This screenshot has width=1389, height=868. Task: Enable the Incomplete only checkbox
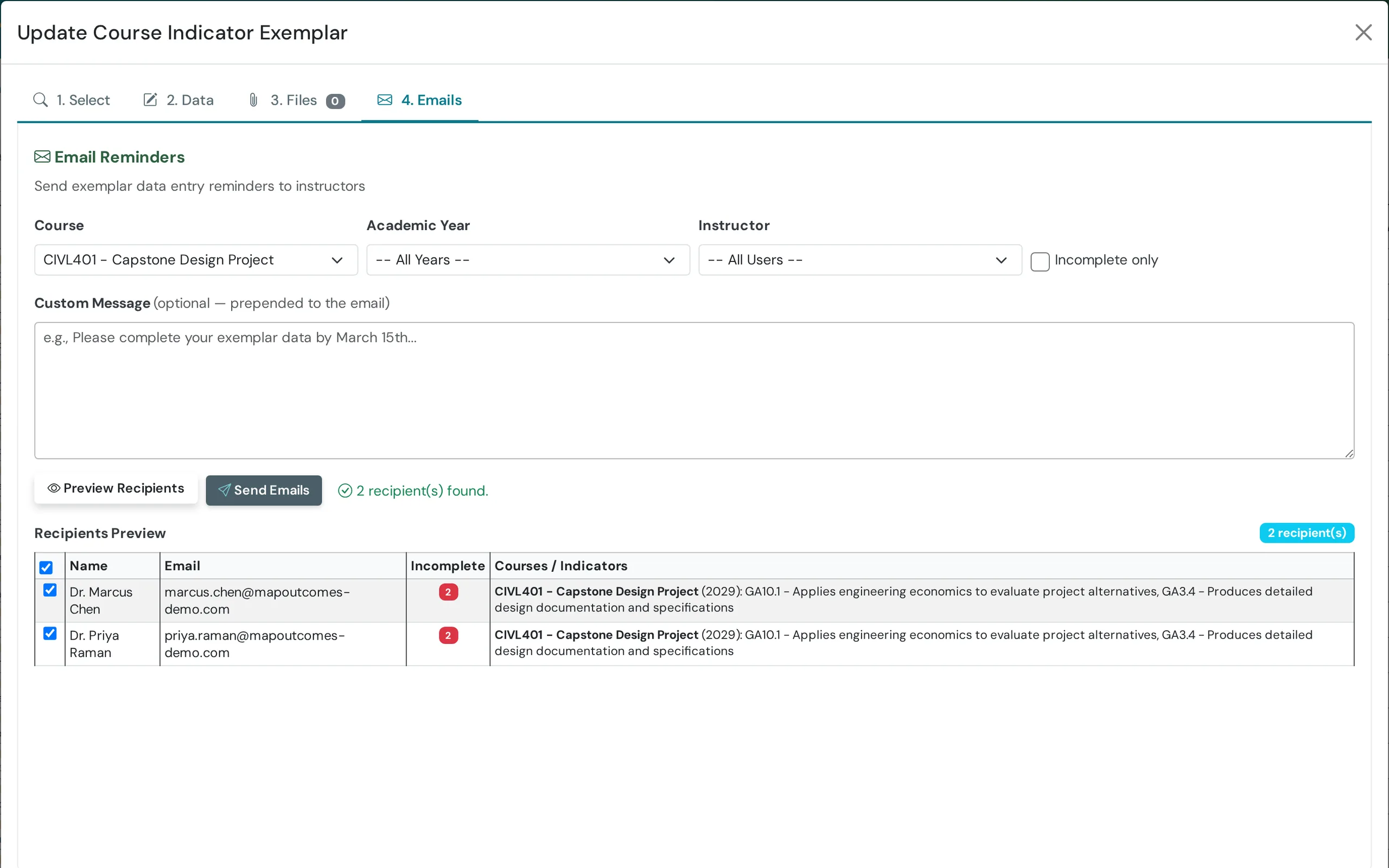1040,261
